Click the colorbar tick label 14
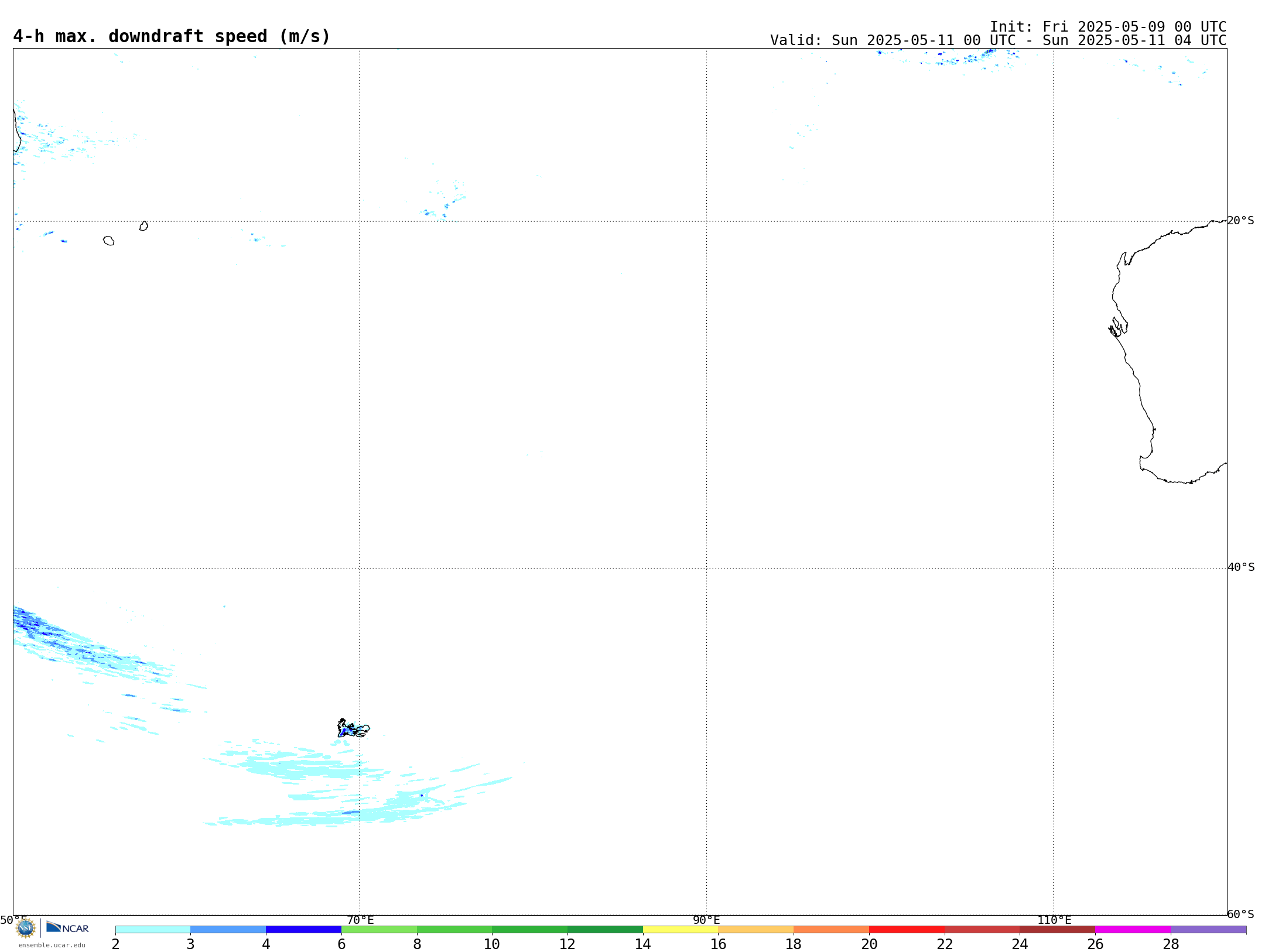Viewport: 1265px width, 952px height. pyautogui.click(x=643, y=944)
